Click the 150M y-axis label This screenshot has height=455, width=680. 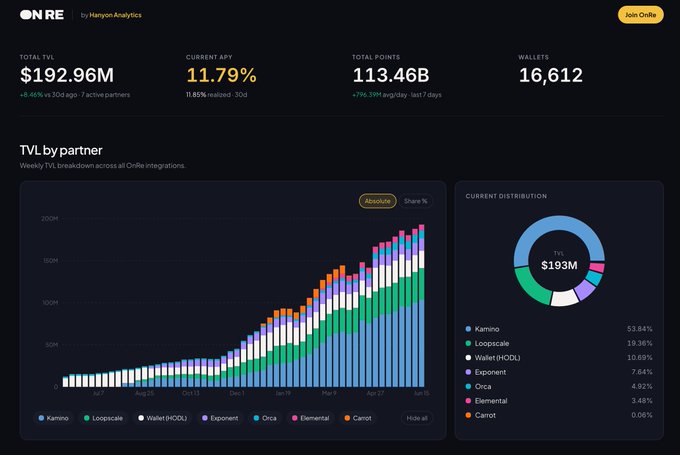pyautogui.click(x=50, y=261)
